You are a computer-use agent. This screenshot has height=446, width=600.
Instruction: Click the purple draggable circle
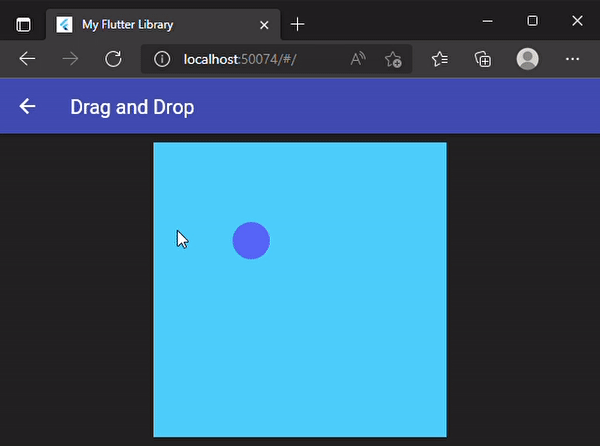point(251,241)
